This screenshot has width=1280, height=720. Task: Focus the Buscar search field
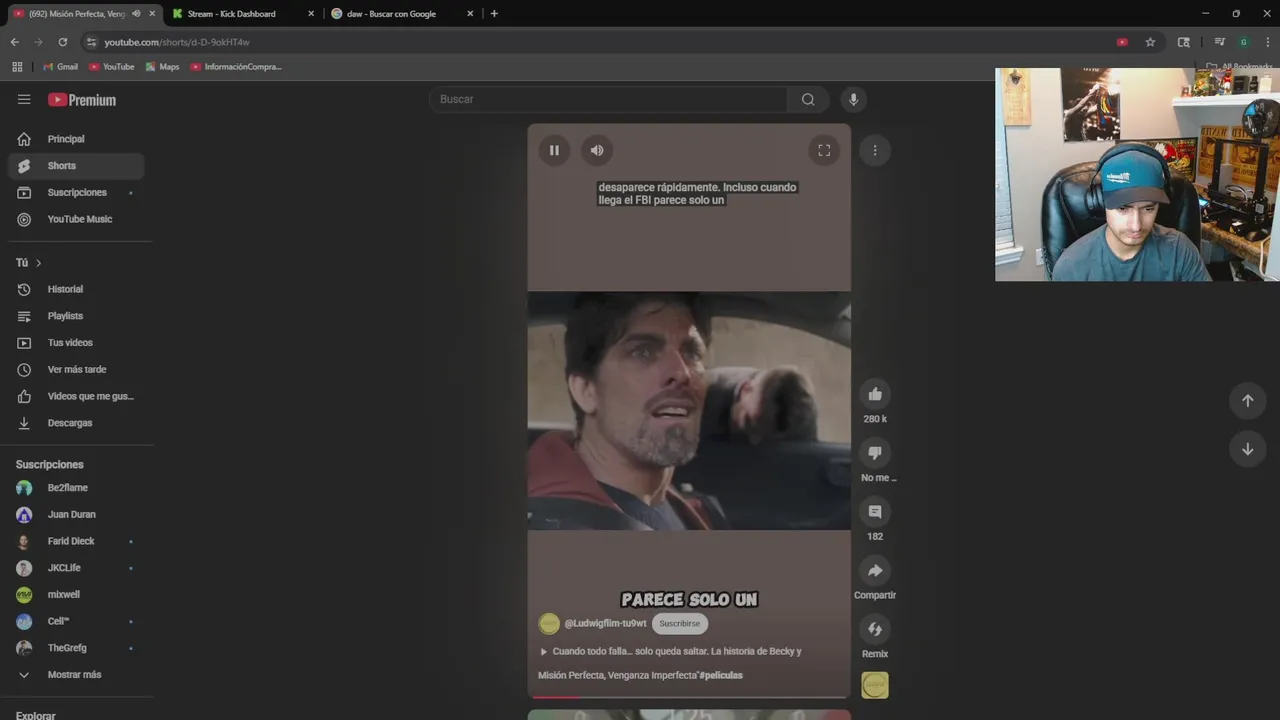(608, 99)
